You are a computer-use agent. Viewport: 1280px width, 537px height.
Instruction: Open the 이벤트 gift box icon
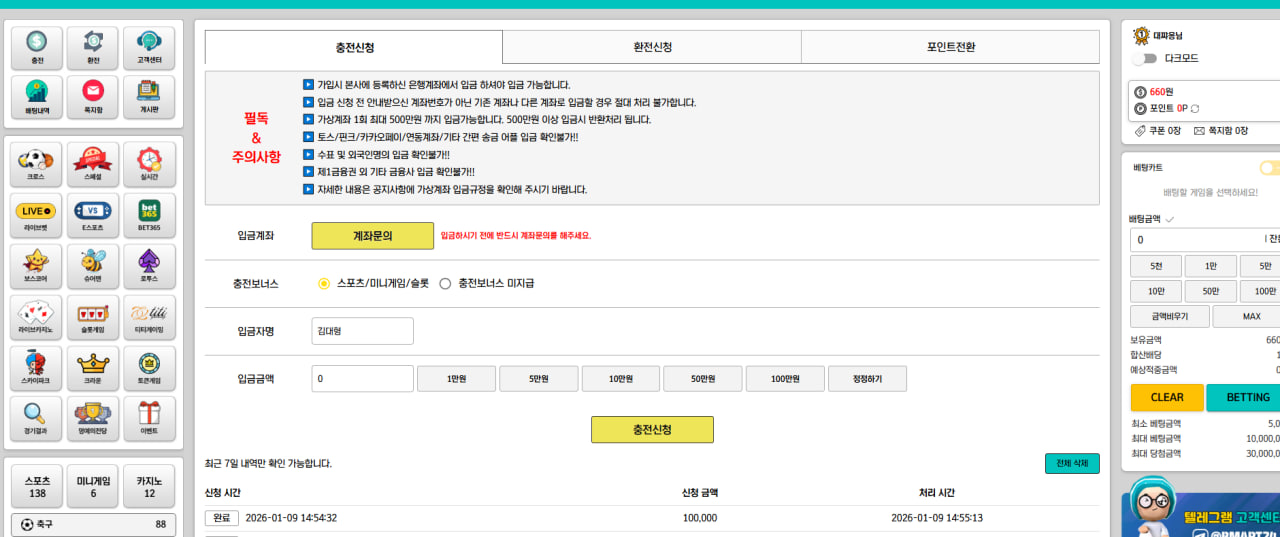[149, 419]
